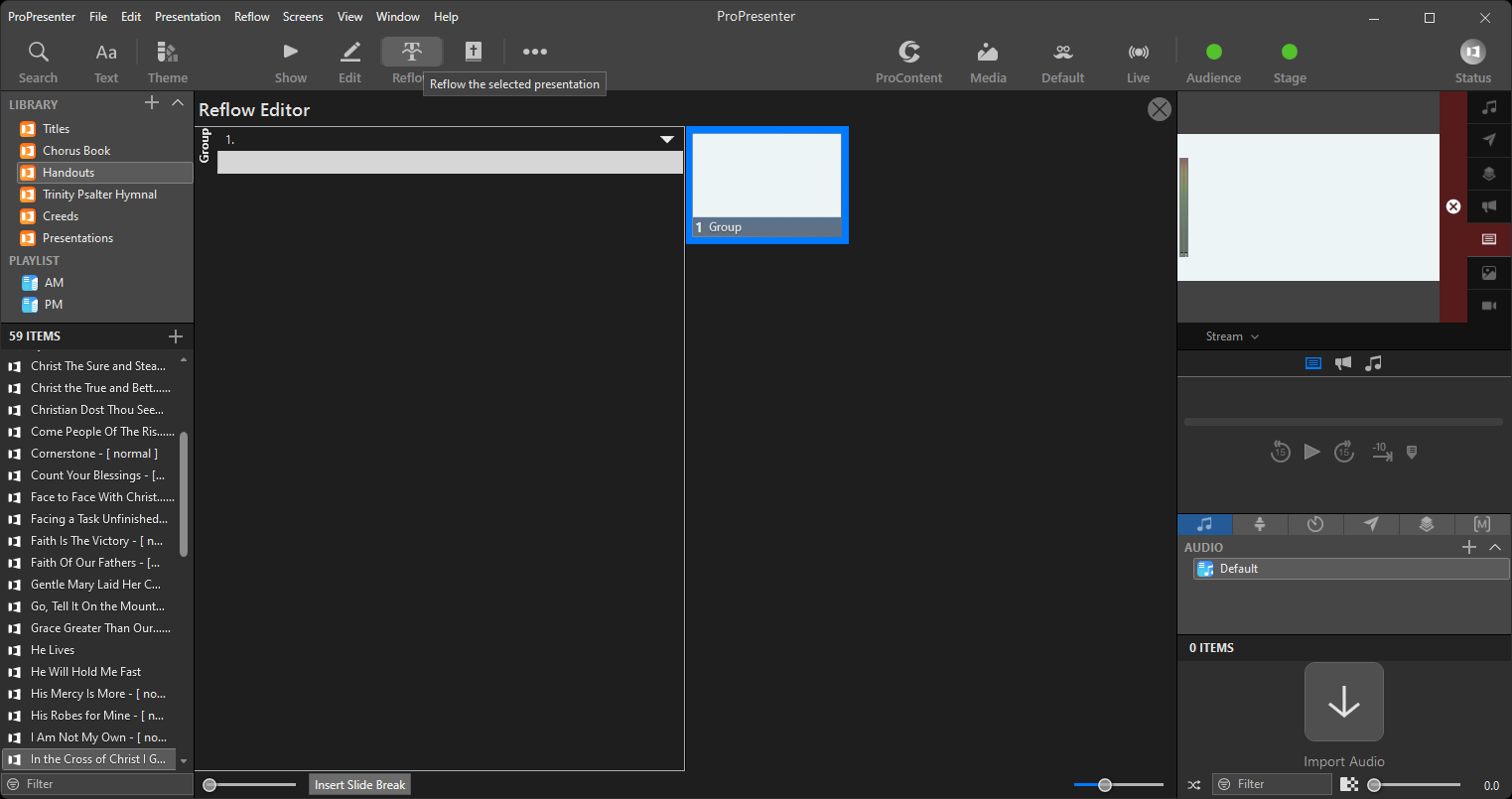Jump to last 10 seconds

coord(1380,452)
